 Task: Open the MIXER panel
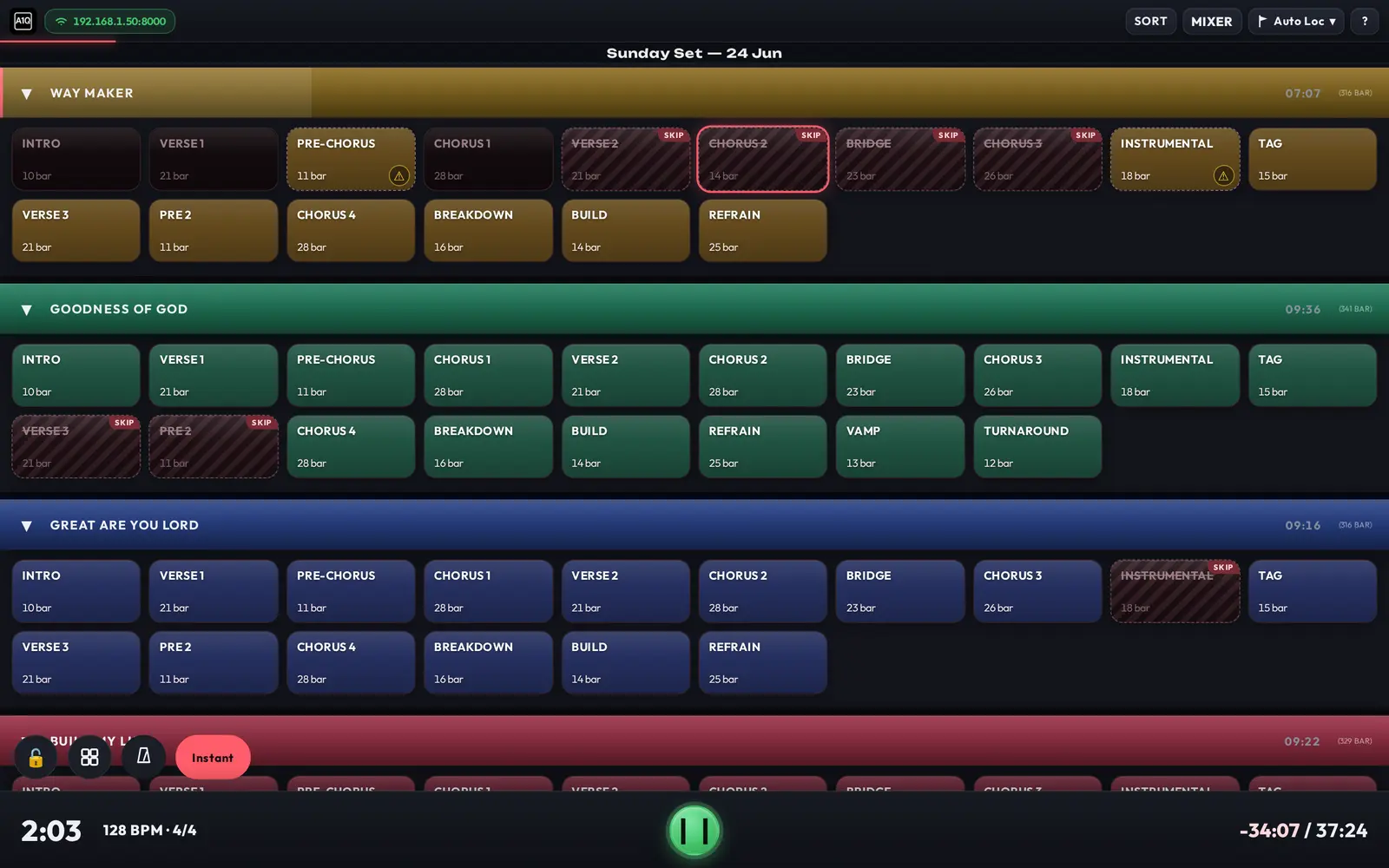point(1211,21)
